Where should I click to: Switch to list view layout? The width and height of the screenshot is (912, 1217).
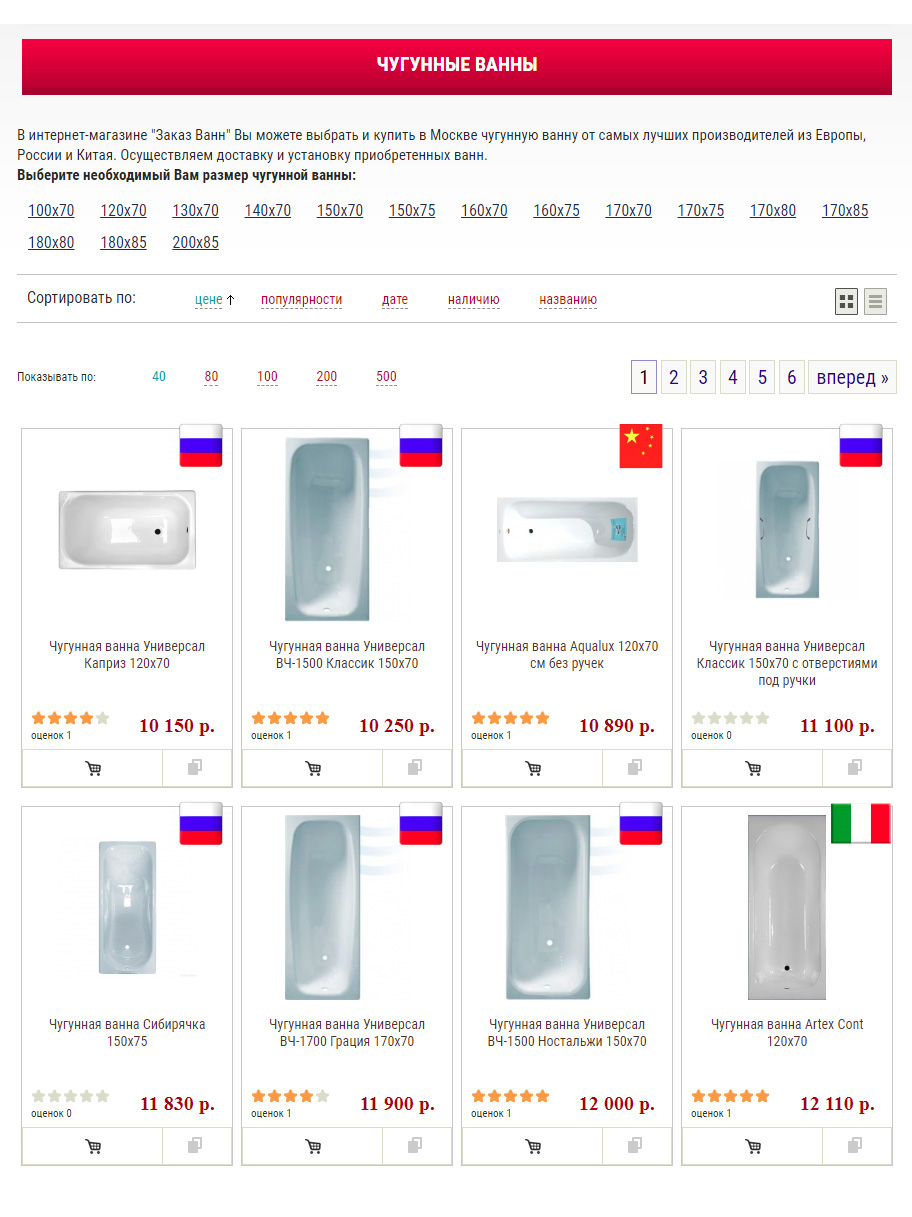[x=876, y=301]
